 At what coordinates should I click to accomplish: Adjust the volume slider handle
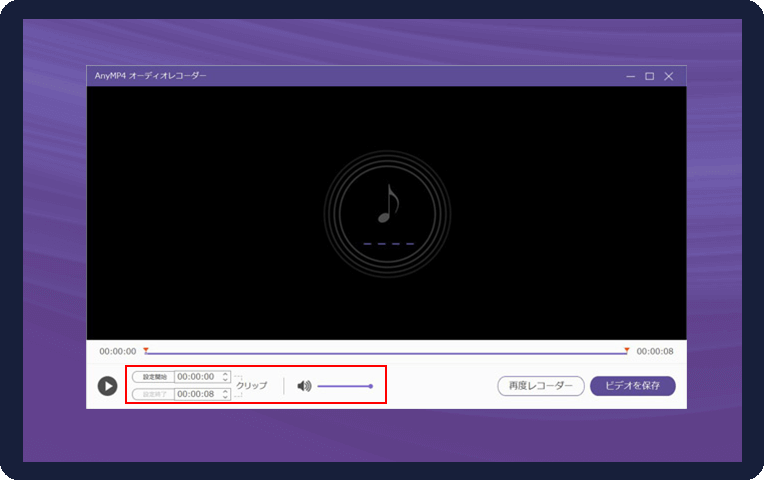(371, 386)
